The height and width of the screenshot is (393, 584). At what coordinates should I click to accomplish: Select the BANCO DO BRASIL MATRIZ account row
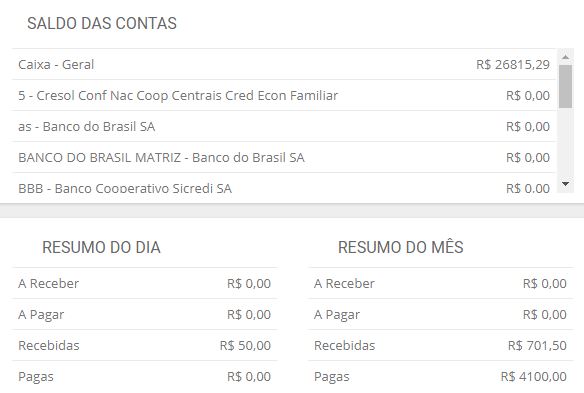click(x=284, y=157)
